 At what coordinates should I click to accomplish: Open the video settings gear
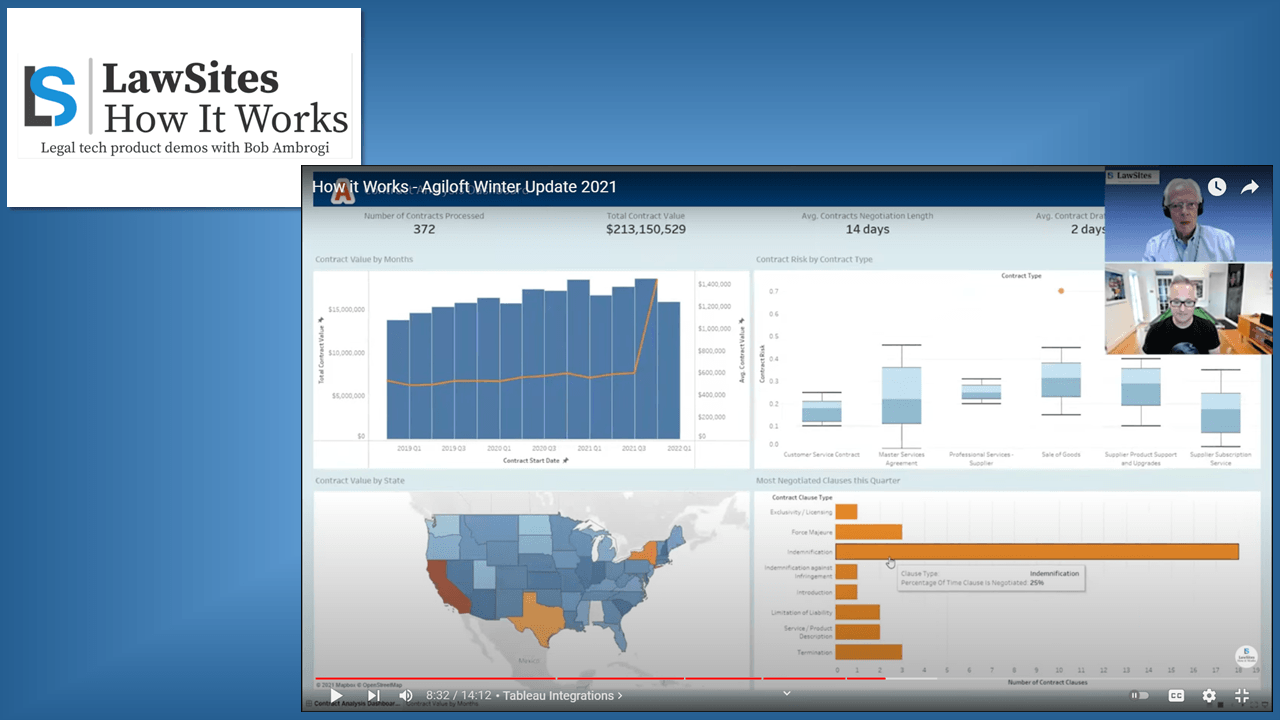click(x=1209, y=695)
